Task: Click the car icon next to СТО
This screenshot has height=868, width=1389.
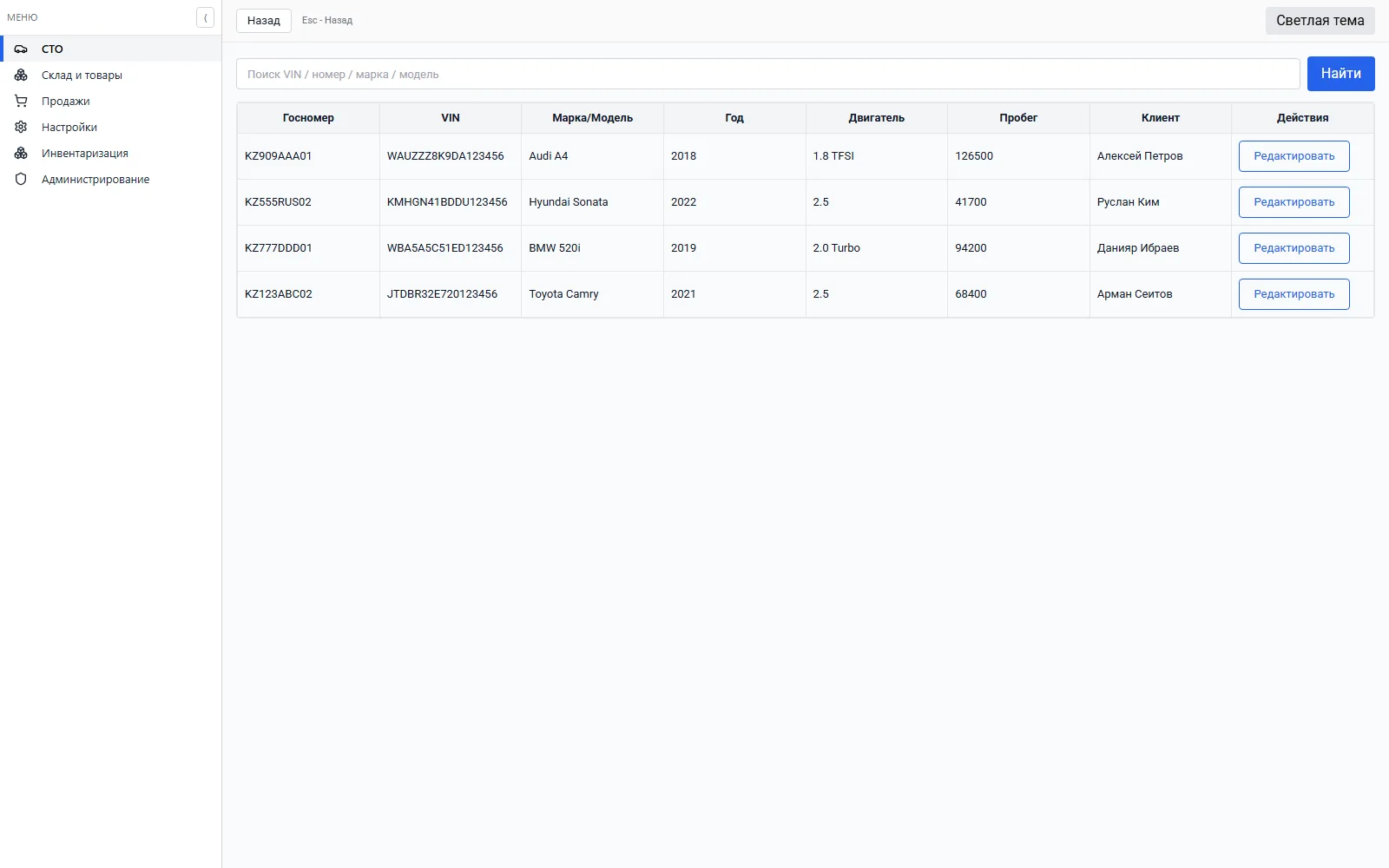Action: click(21, 49)
